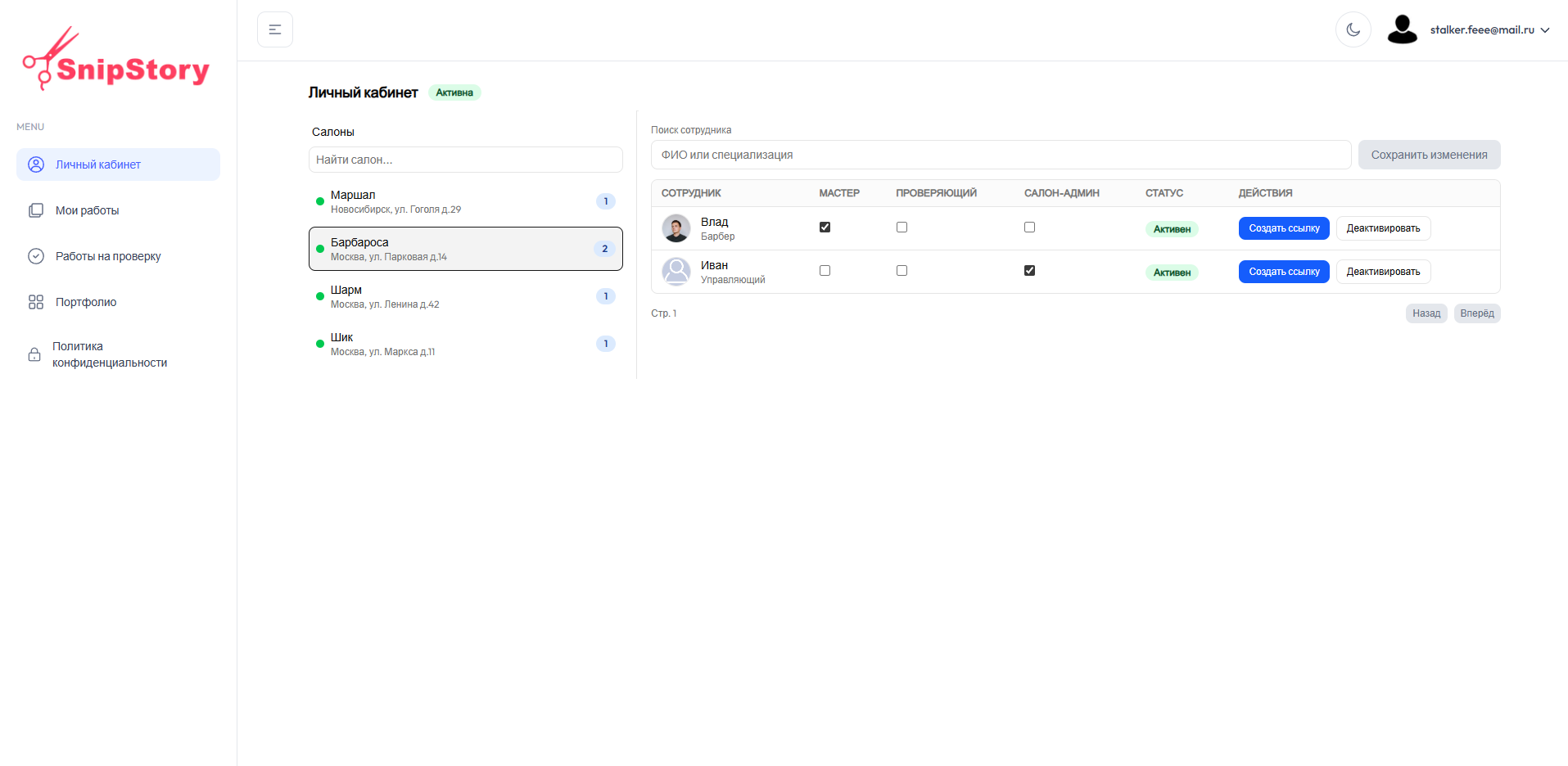Open Личный кабинет menu item

pos(118,164)
